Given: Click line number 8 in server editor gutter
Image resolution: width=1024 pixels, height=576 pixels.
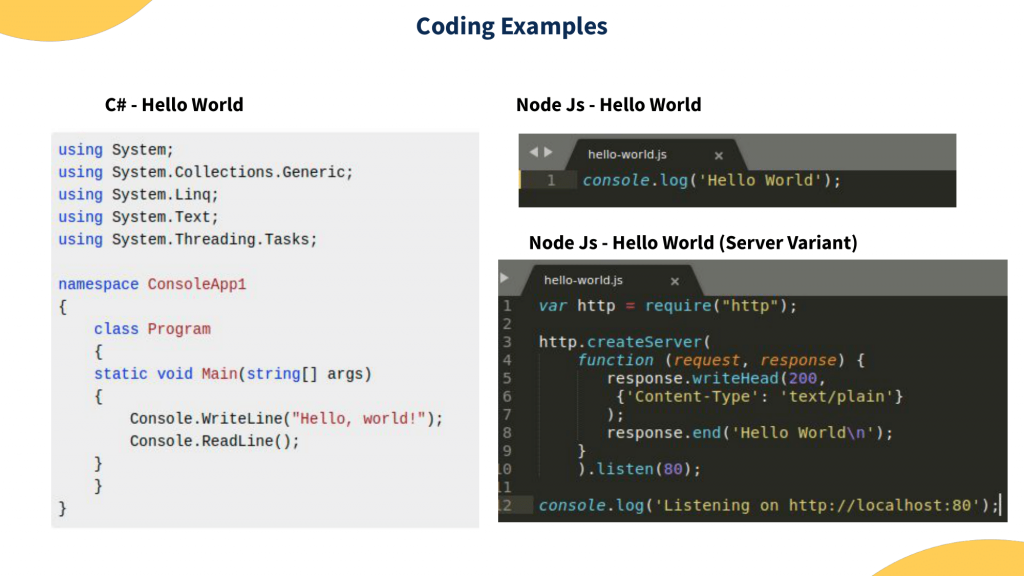Looking at the screenshot, I should click(x=507, y=432).
